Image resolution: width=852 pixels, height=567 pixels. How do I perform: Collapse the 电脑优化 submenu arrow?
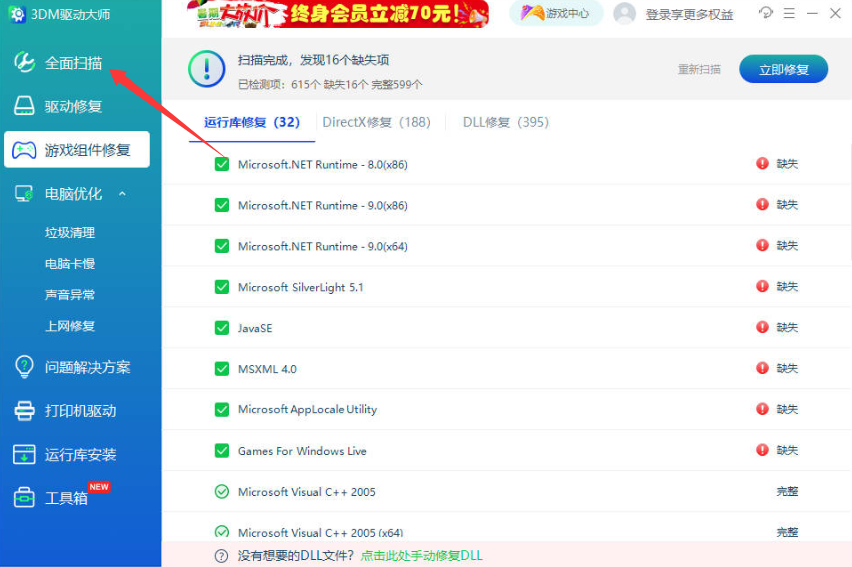point(122,194)
